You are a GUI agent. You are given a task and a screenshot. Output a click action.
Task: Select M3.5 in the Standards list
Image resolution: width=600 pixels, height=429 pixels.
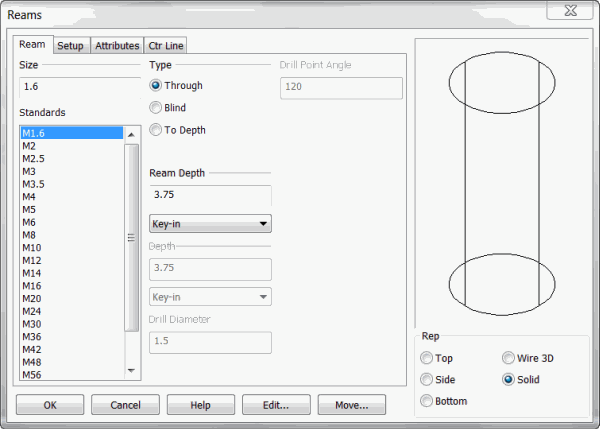click(x=72, y=184)
